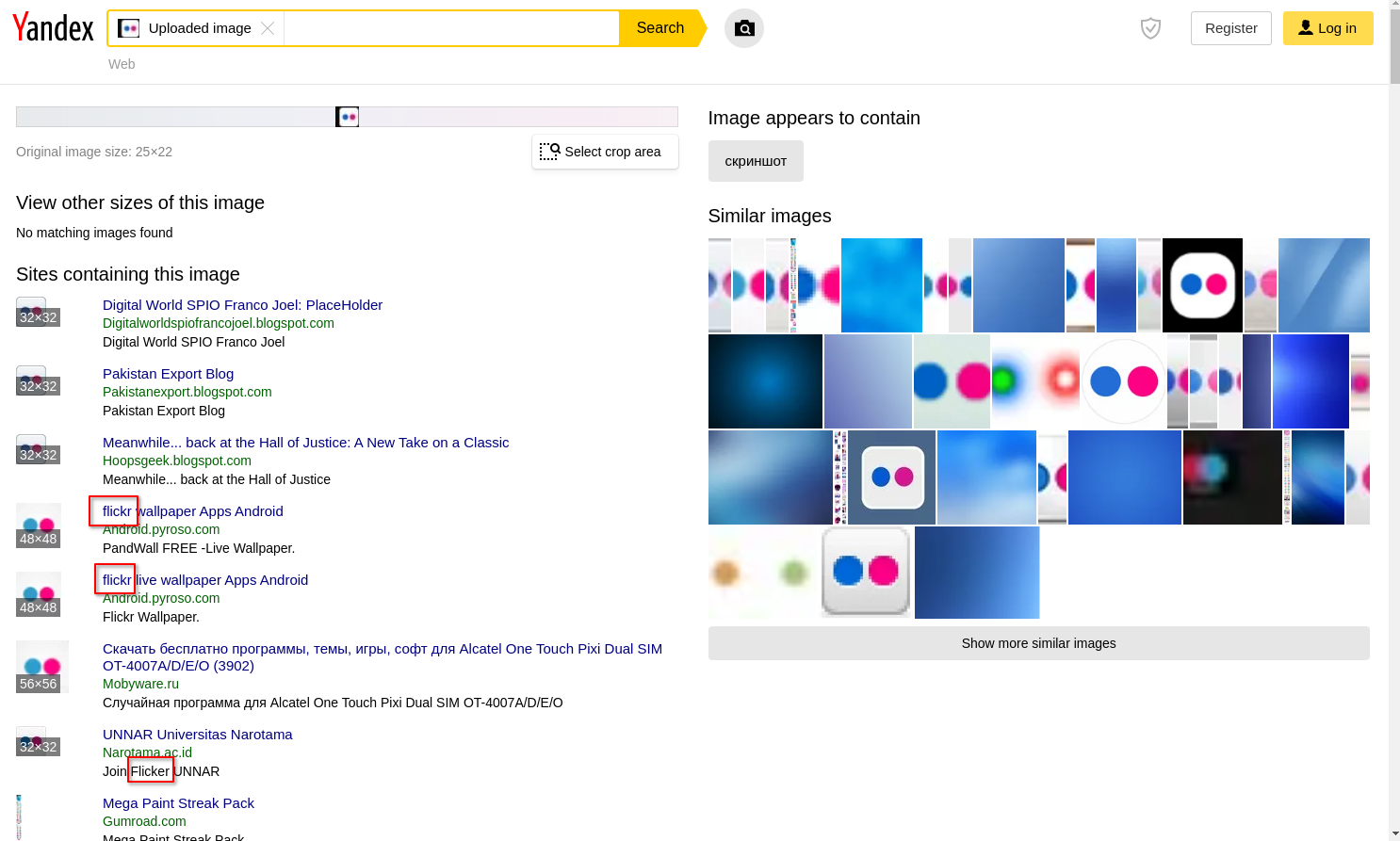The image size is (1400, 841).
Task: Click the 56×56 Flickr thumbnail
Action: pyautogui.click(x=41, y=666)
